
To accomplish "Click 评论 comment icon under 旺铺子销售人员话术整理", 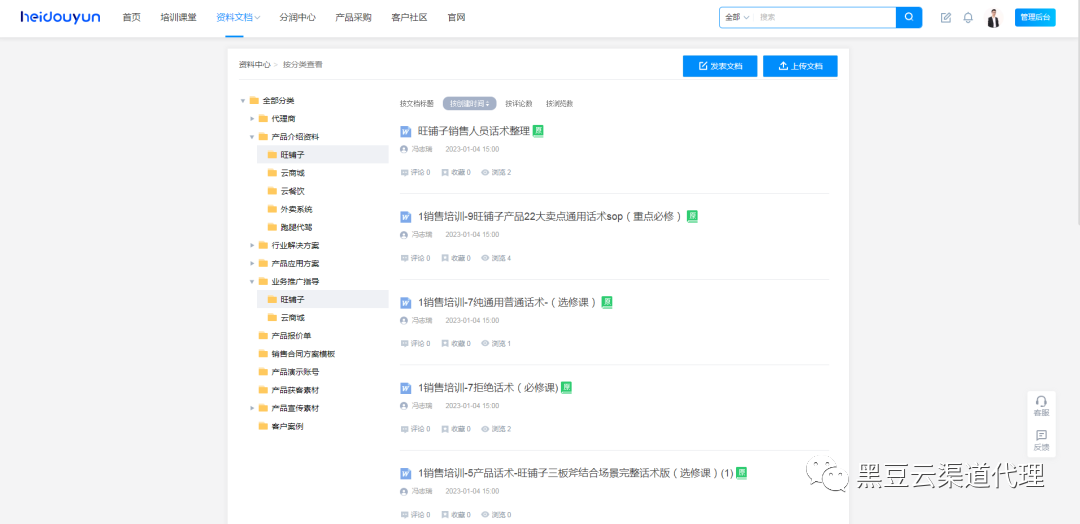I will 404,172.
